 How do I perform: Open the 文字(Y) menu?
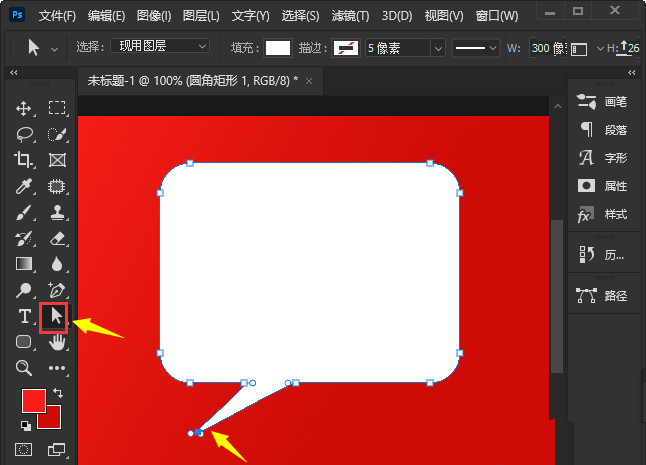[x=250, y=16]
